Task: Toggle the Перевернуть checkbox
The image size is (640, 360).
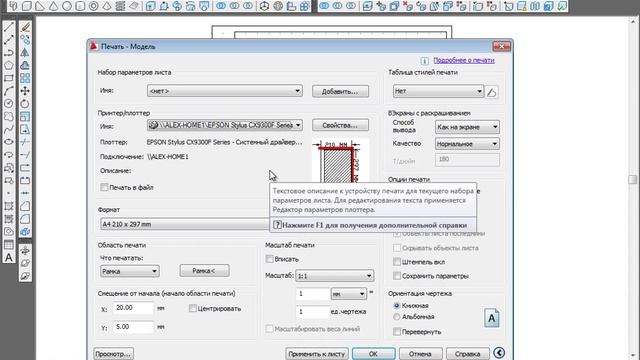Action: (397, 331)
